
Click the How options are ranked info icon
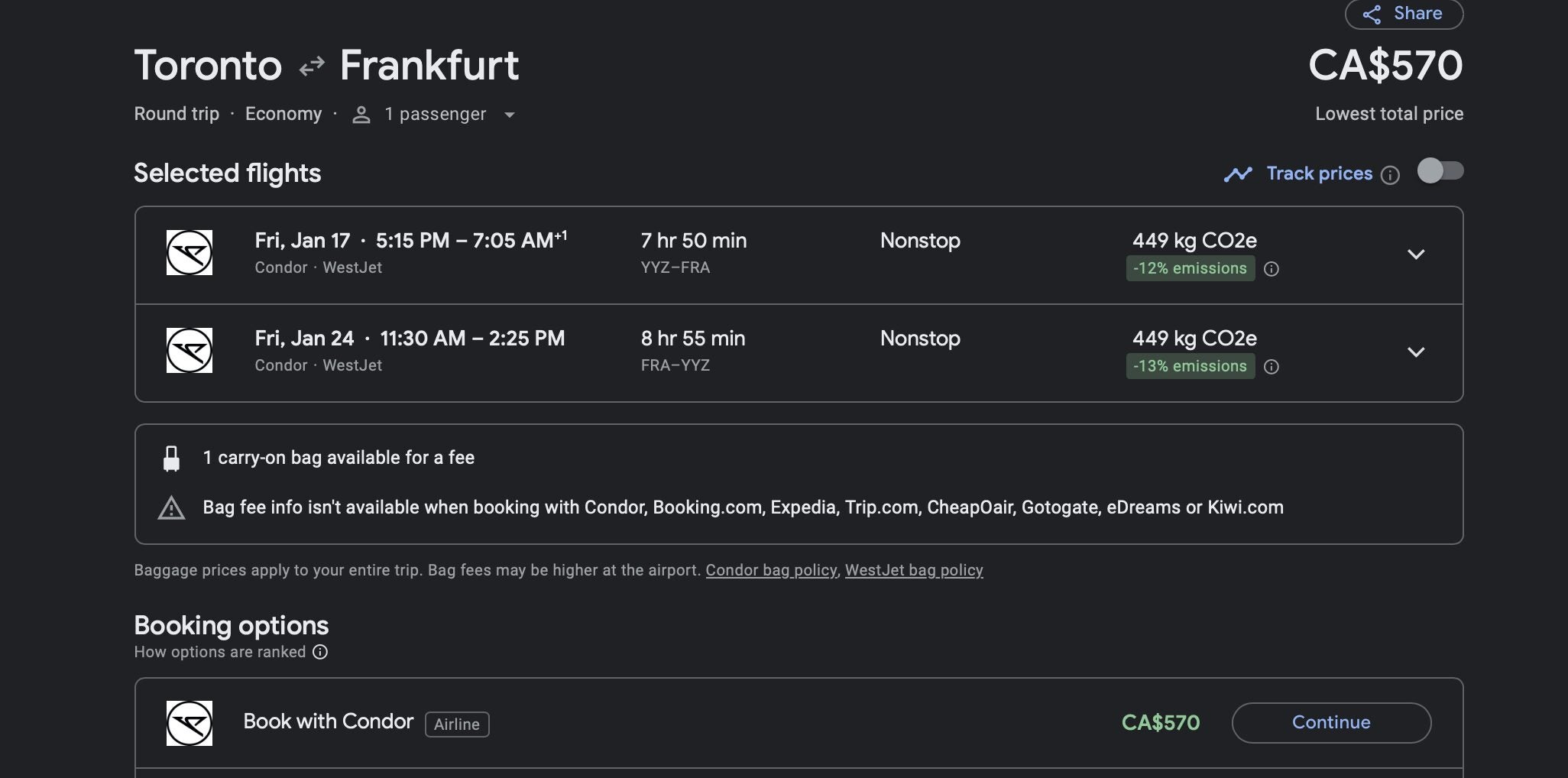[x=320, y=652]
